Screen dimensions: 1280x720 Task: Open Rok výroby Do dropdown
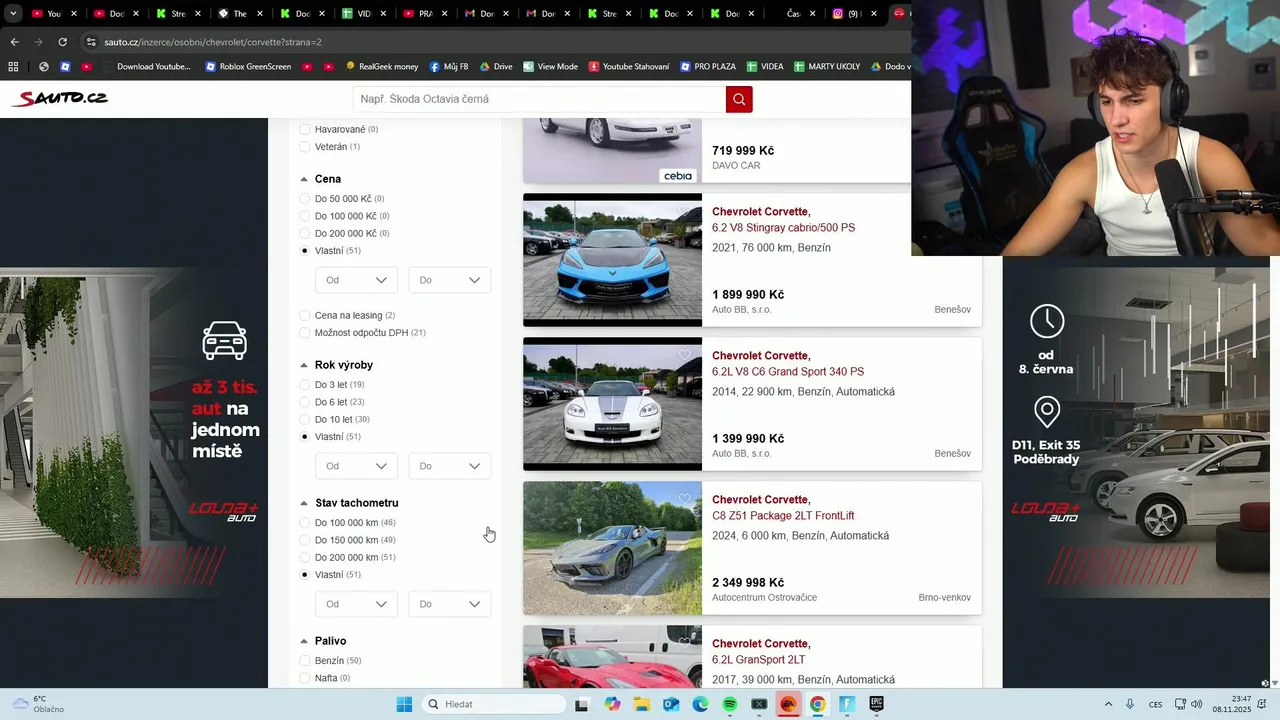click(x=450, y=466)
